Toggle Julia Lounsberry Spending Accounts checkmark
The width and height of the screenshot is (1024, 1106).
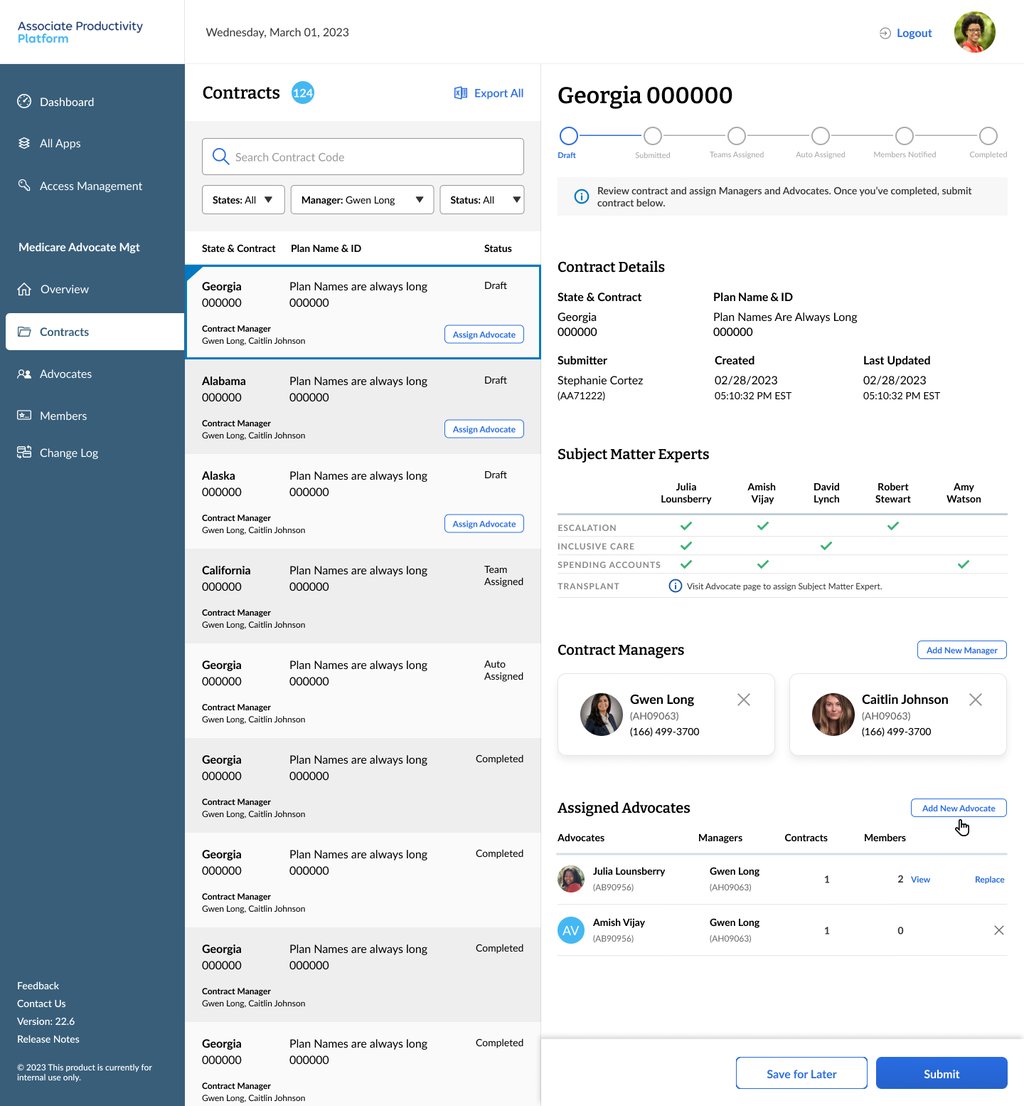coord(685,564)
